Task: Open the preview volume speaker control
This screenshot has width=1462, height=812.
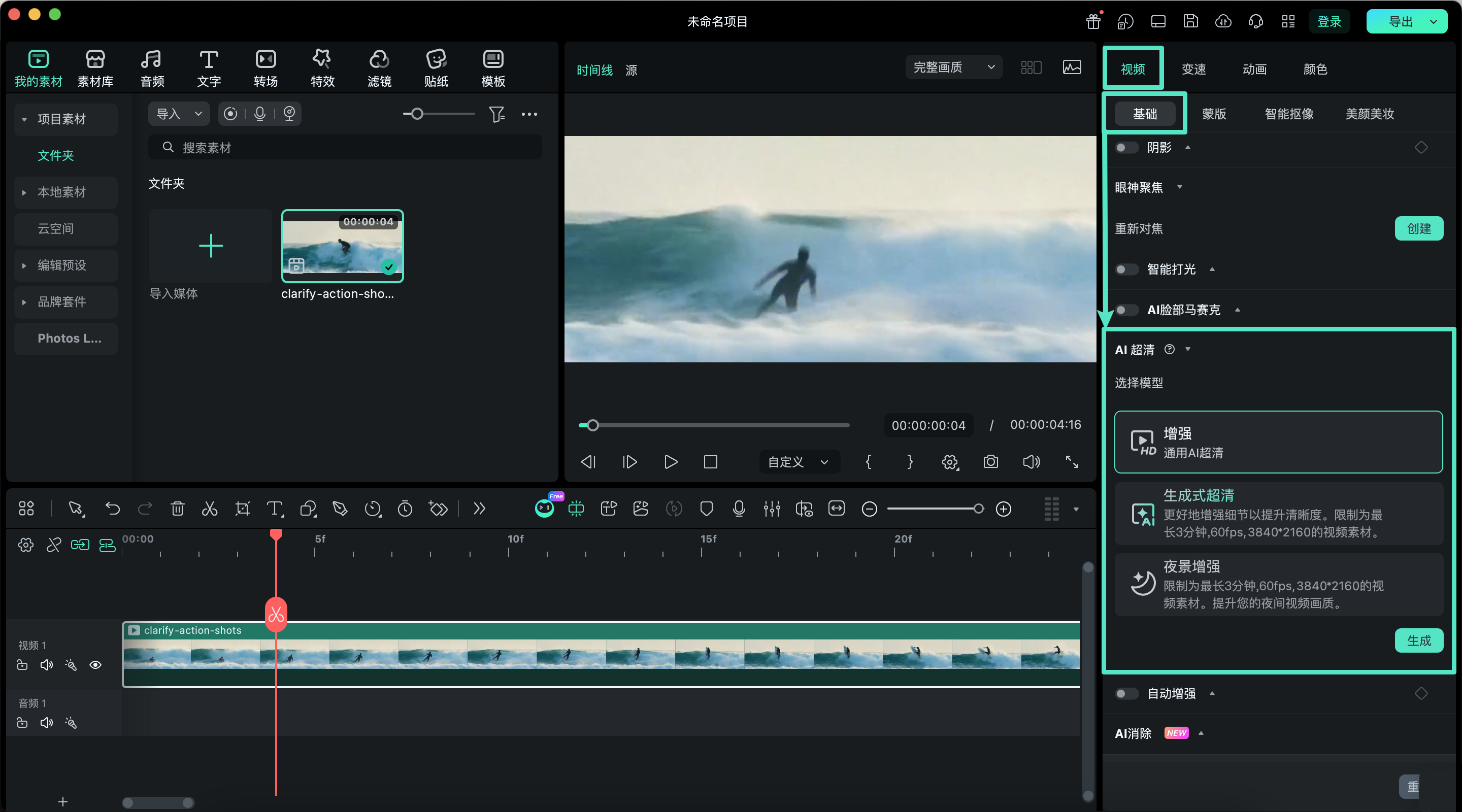Action: 1031,462
